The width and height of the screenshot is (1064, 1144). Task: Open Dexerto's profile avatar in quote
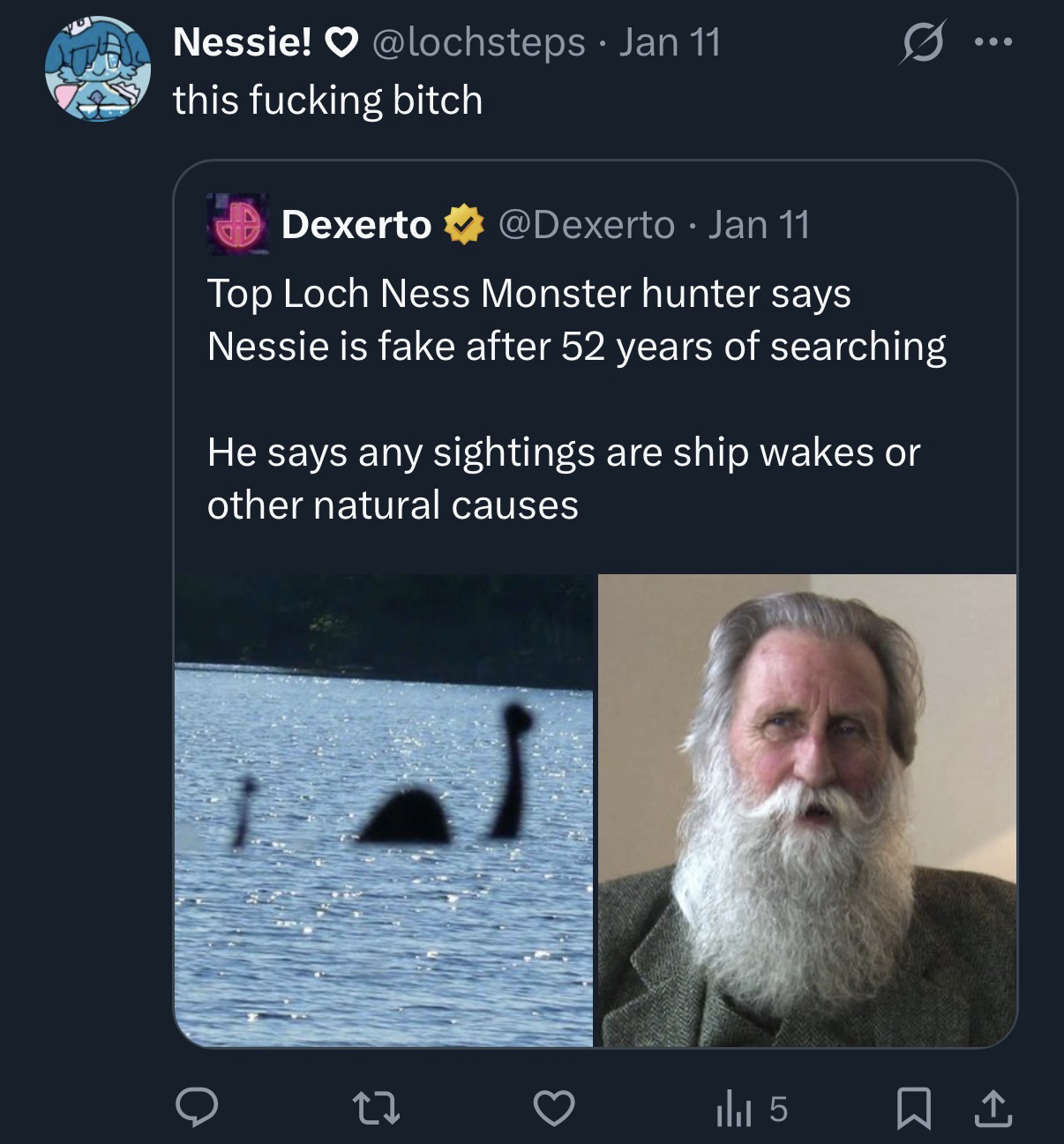click(238, 224)
